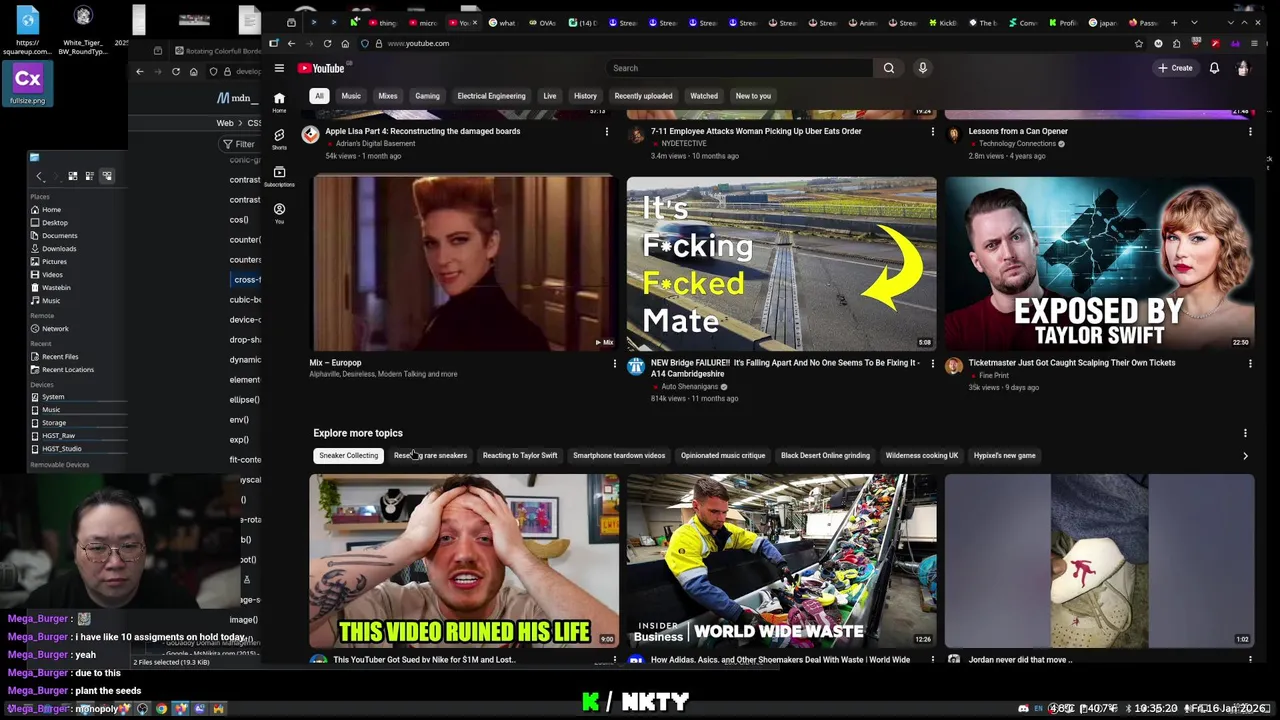Open Explore more topics options menu

(x=1245, y=433)
